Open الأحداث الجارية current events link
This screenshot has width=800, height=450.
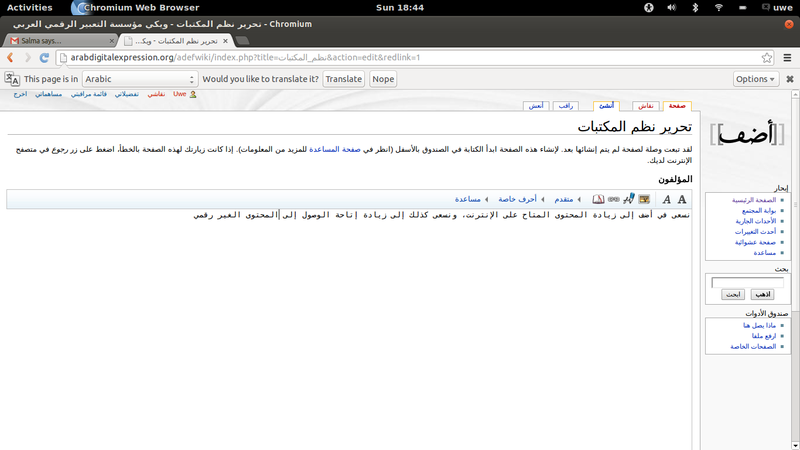pos(756,221)
